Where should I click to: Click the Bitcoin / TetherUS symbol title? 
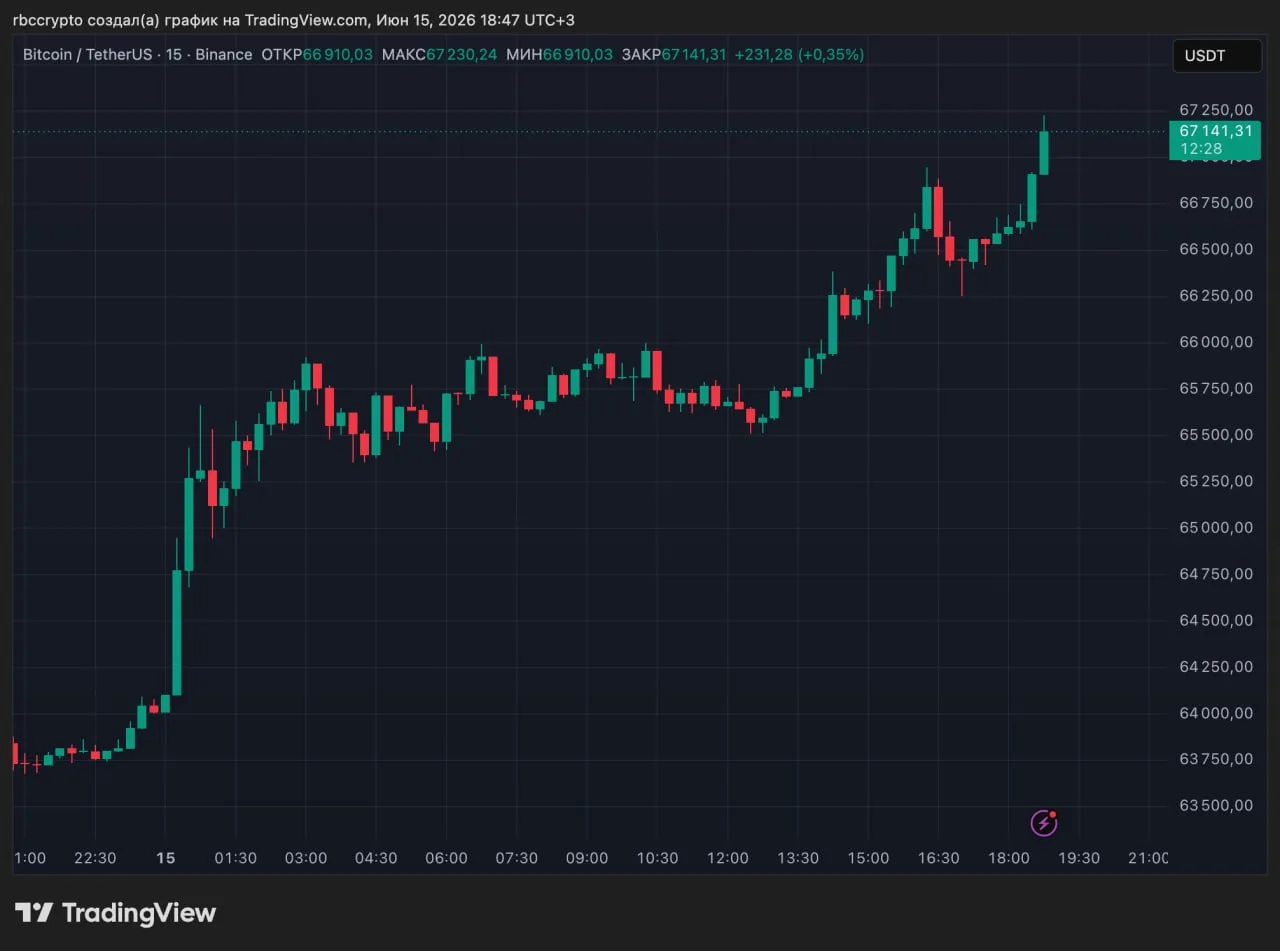click(87, 54)
